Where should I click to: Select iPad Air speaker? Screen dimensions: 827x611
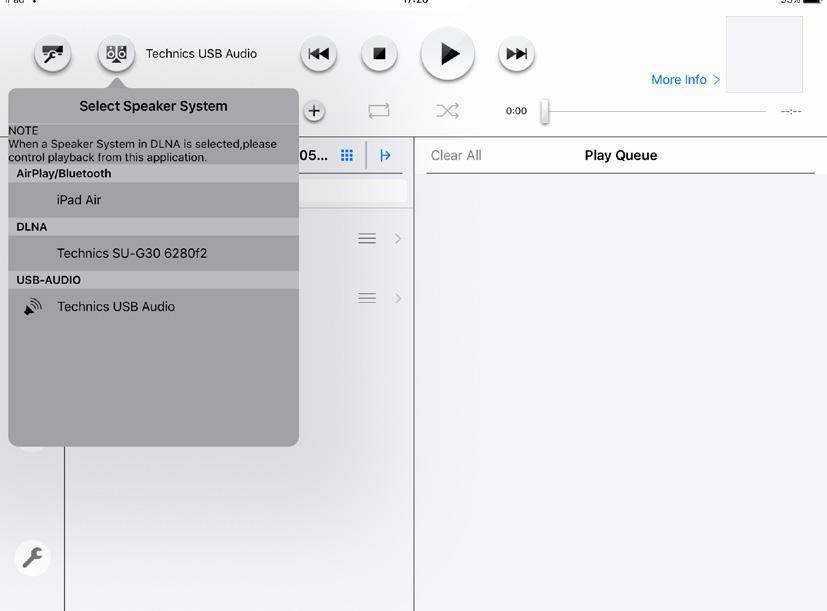tap(153, 200)
